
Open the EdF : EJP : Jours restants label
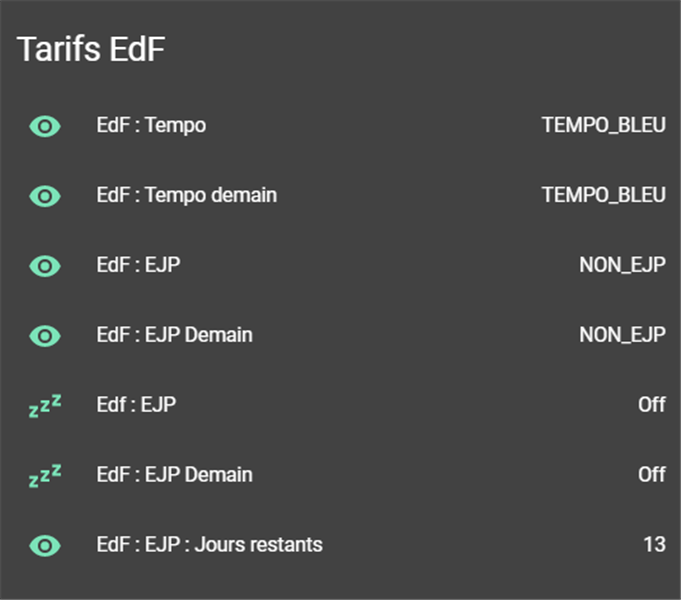click(209, 545)
